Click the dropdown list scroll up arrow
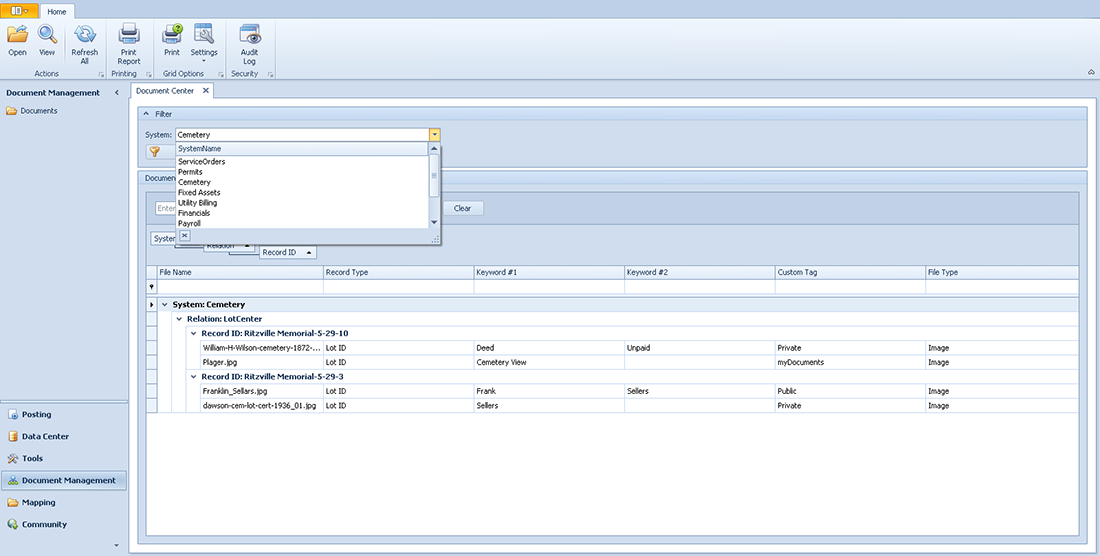Screen dimensions: 1100x556 [x=434, y=149]
